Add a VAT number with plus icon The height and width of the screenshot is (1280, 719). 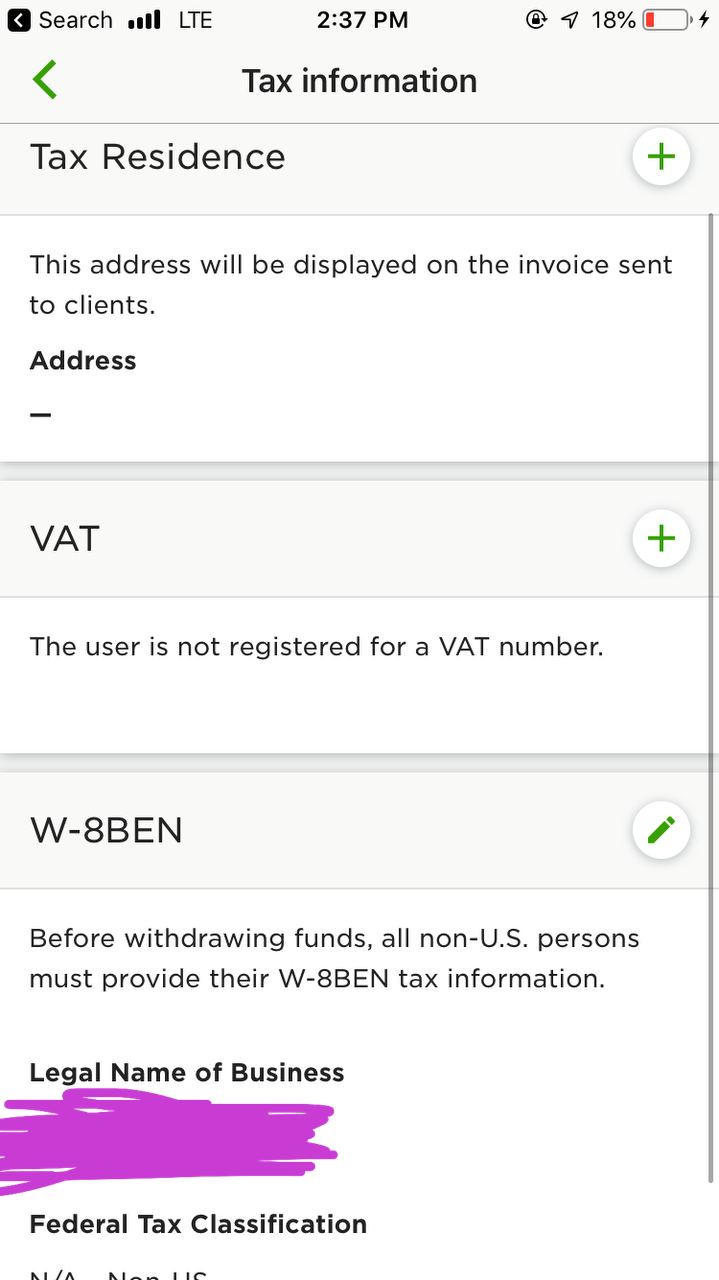click(661, 539)
